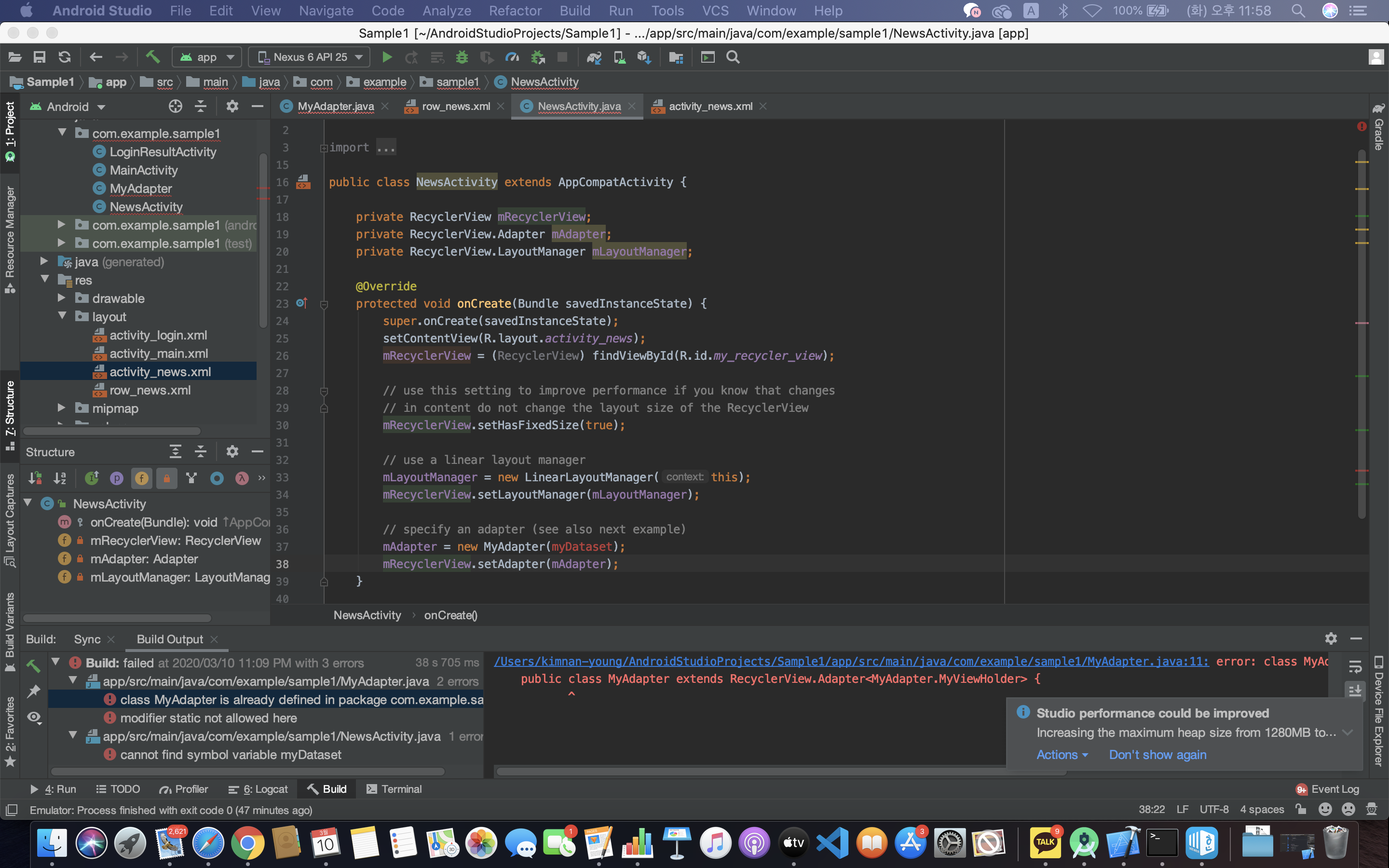Run the app with green play button
1389x868 pixels.
click(387, 57)
